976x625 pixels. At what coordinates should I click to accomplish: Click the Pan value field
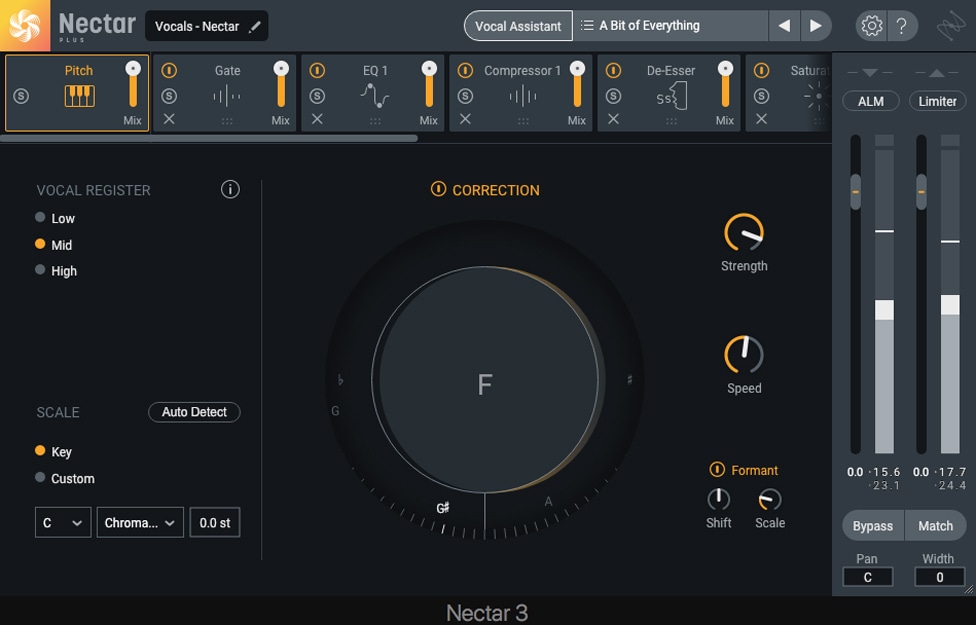pyautogui.click(x=868, y=577)
